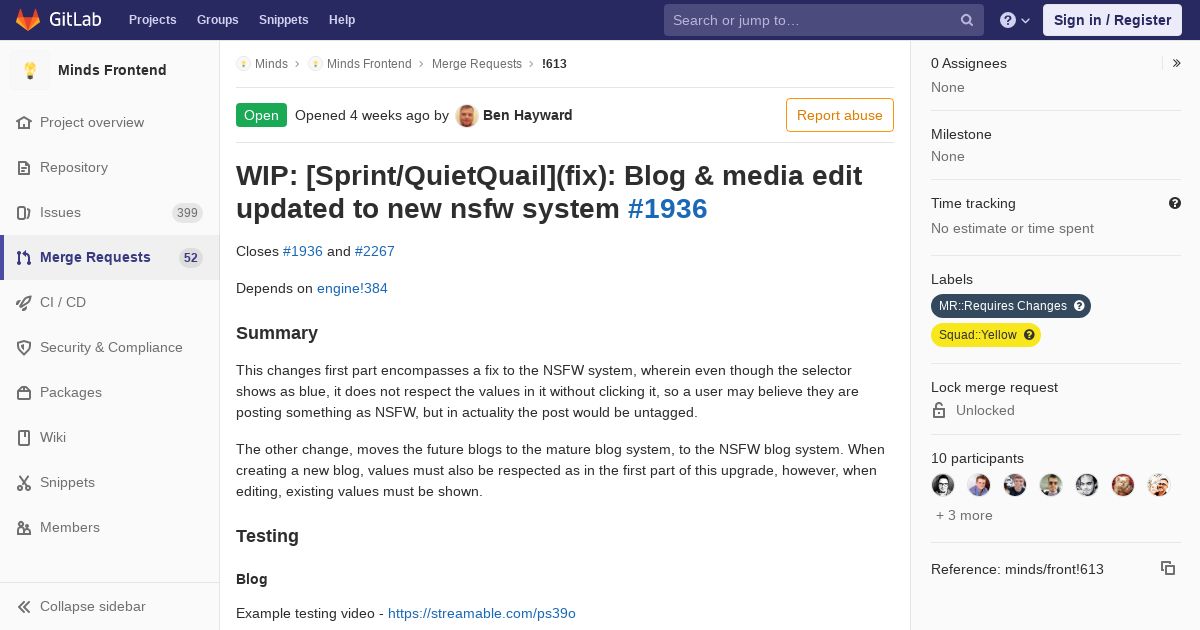Click the yellow Squad::Yellow label
This screenshot has height=630, width=1200.
pos(986,335)
